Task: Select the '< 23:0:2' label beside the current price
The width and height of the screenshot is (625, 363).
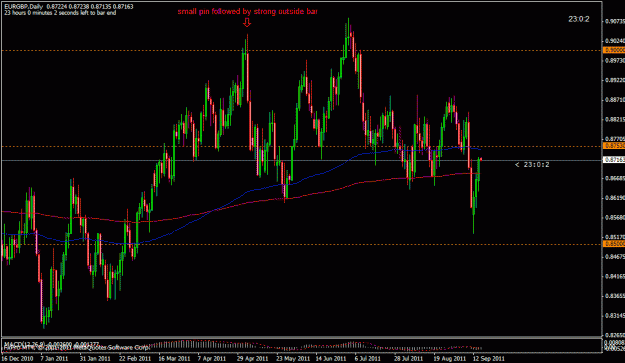Action: pos(532,165)
